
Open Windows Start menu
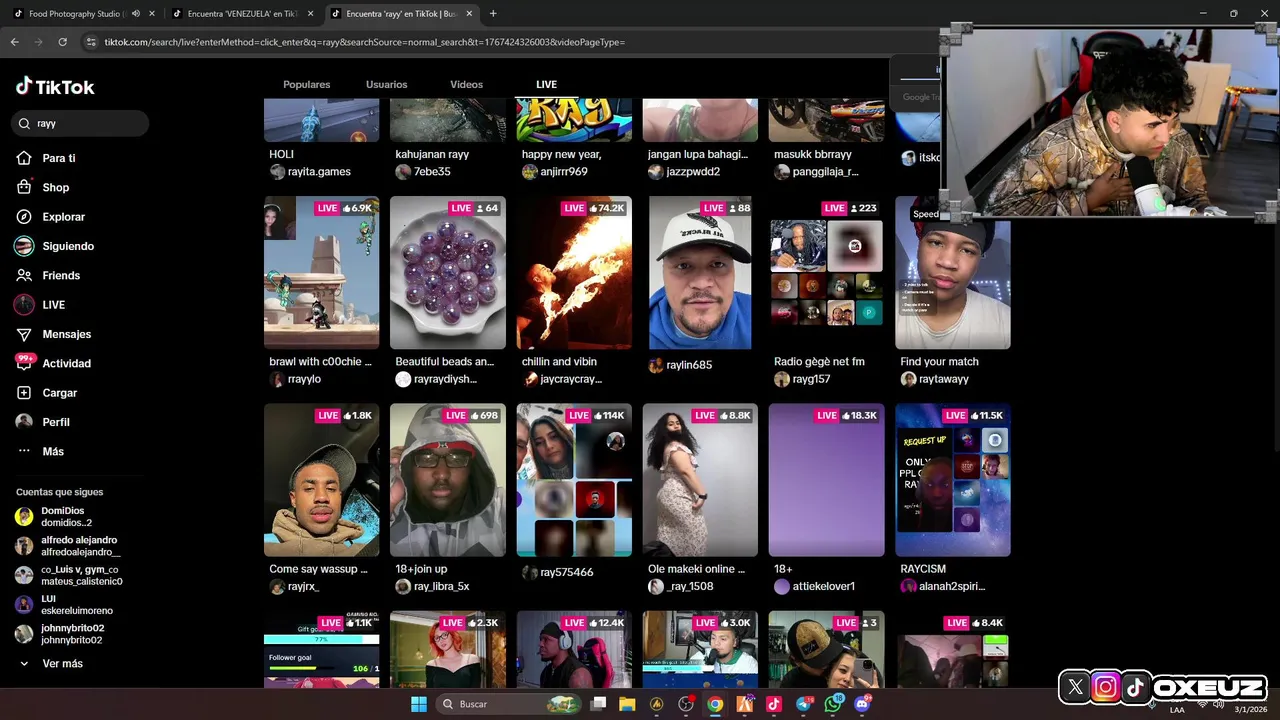pyautogui.click(x=419, y=704)
